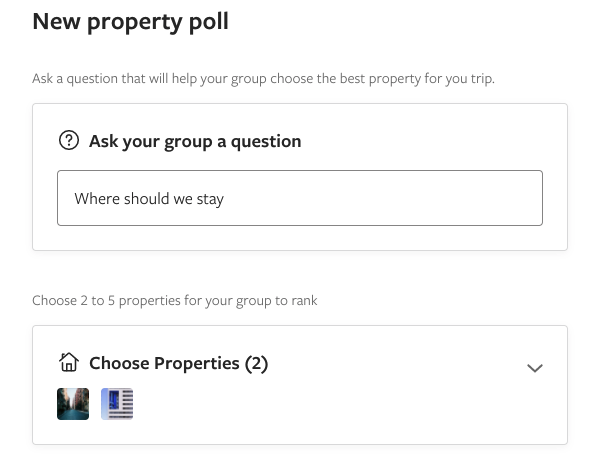Select the blue building property thumbnail
Viewport: 600px width, 474px height.
[117, 404]
